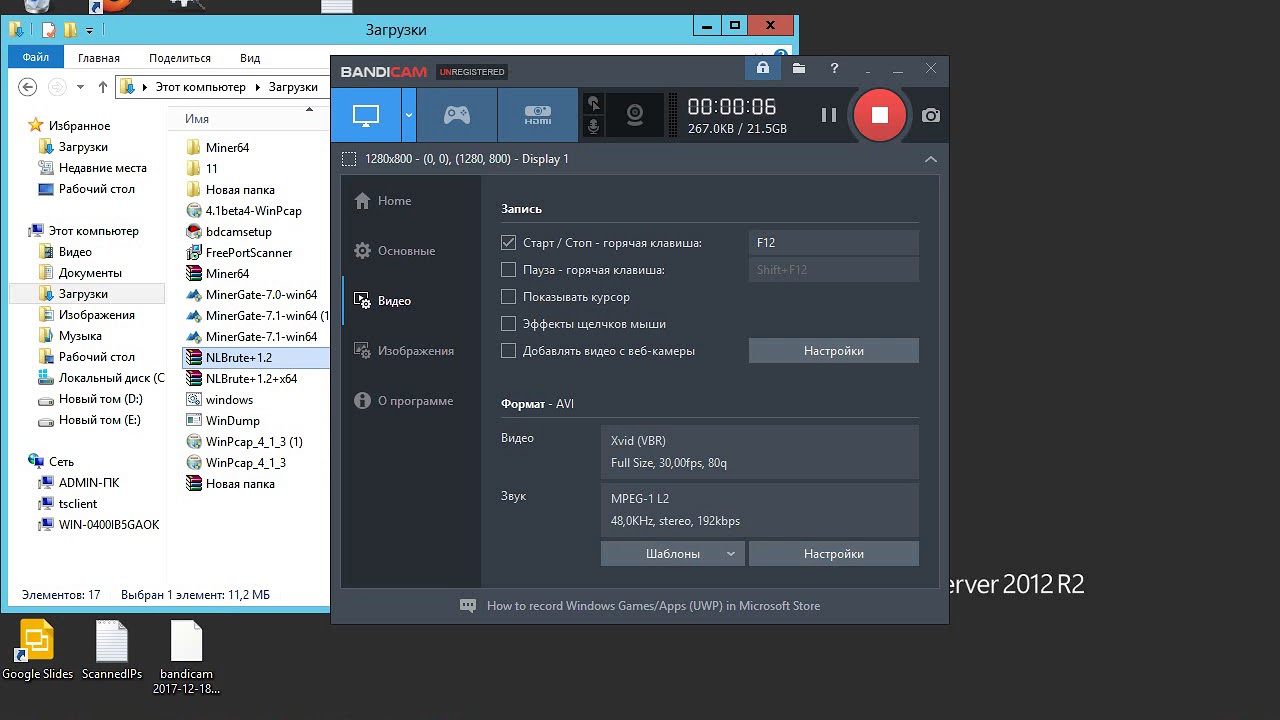Viewport: 1280px width, 720px height.
Task: Enable Добавлять видео с веб-камеры checkbox
Action: click(509, 351)
